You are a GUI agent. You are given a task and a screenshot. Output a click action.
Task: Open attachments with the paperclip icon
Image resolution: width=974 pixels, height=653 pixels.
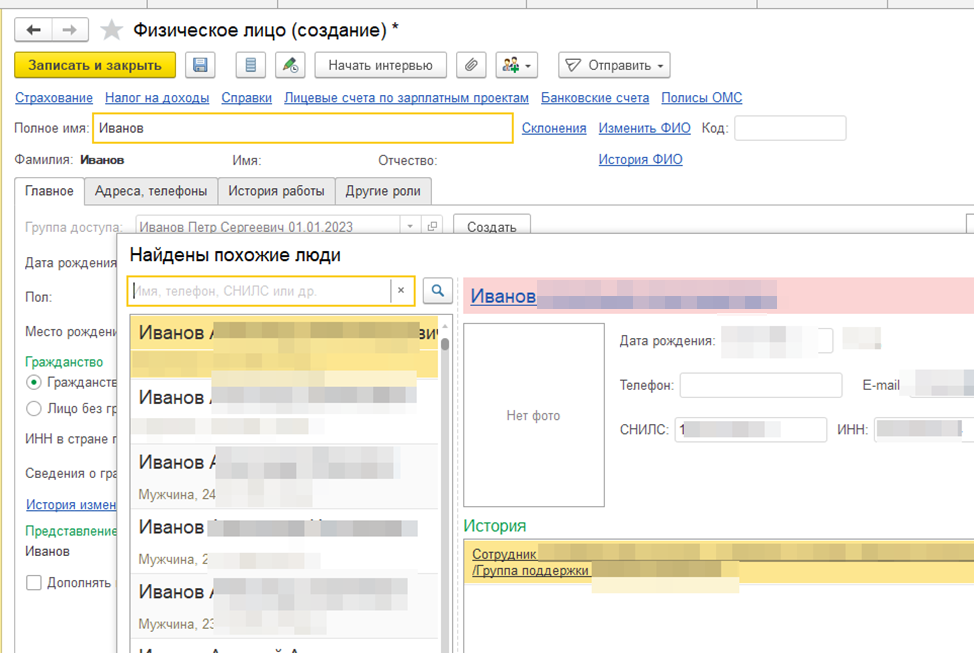(x=471, y=65)
